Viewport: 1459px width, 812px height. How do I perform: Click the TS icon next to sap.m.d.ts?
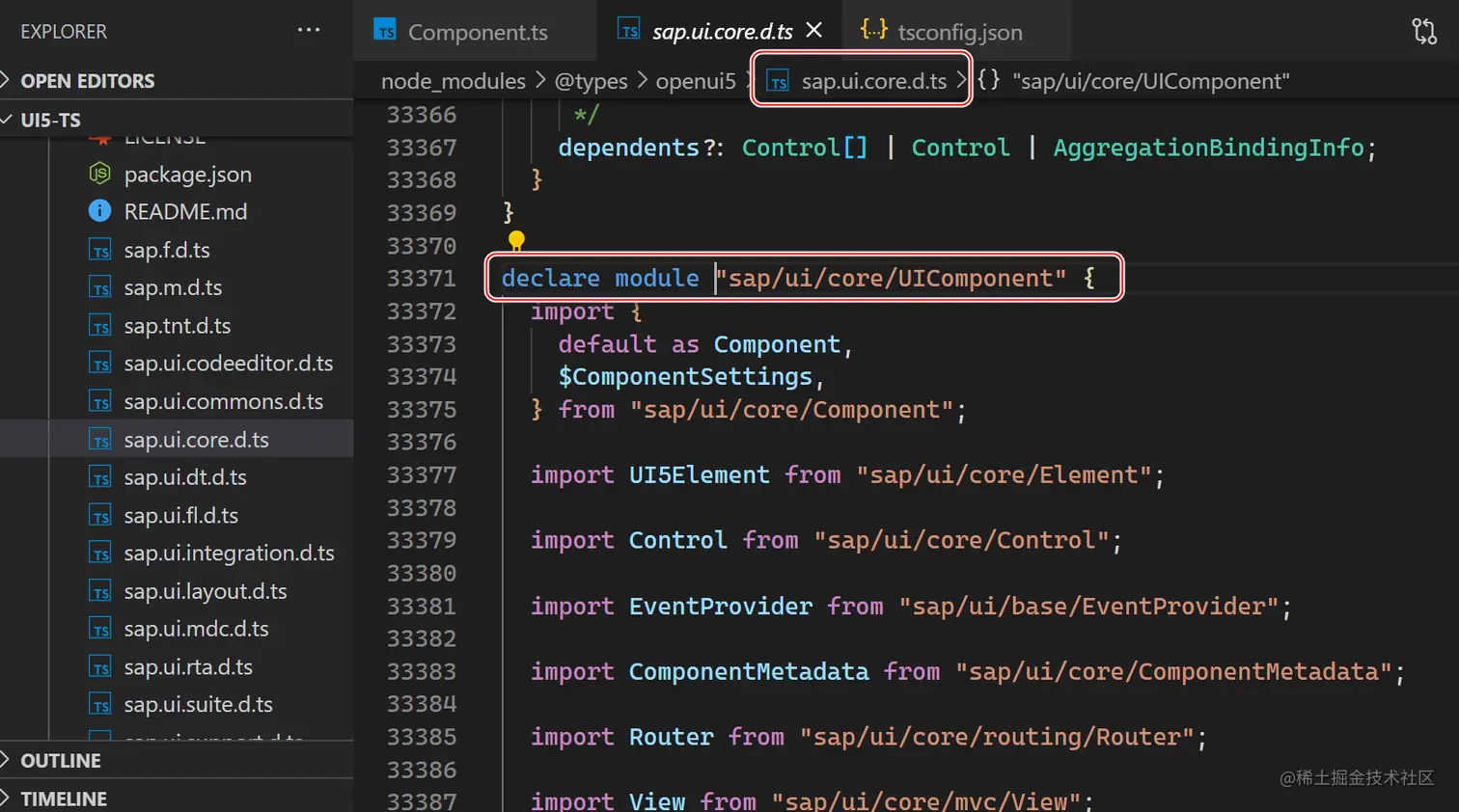[100, 288]
